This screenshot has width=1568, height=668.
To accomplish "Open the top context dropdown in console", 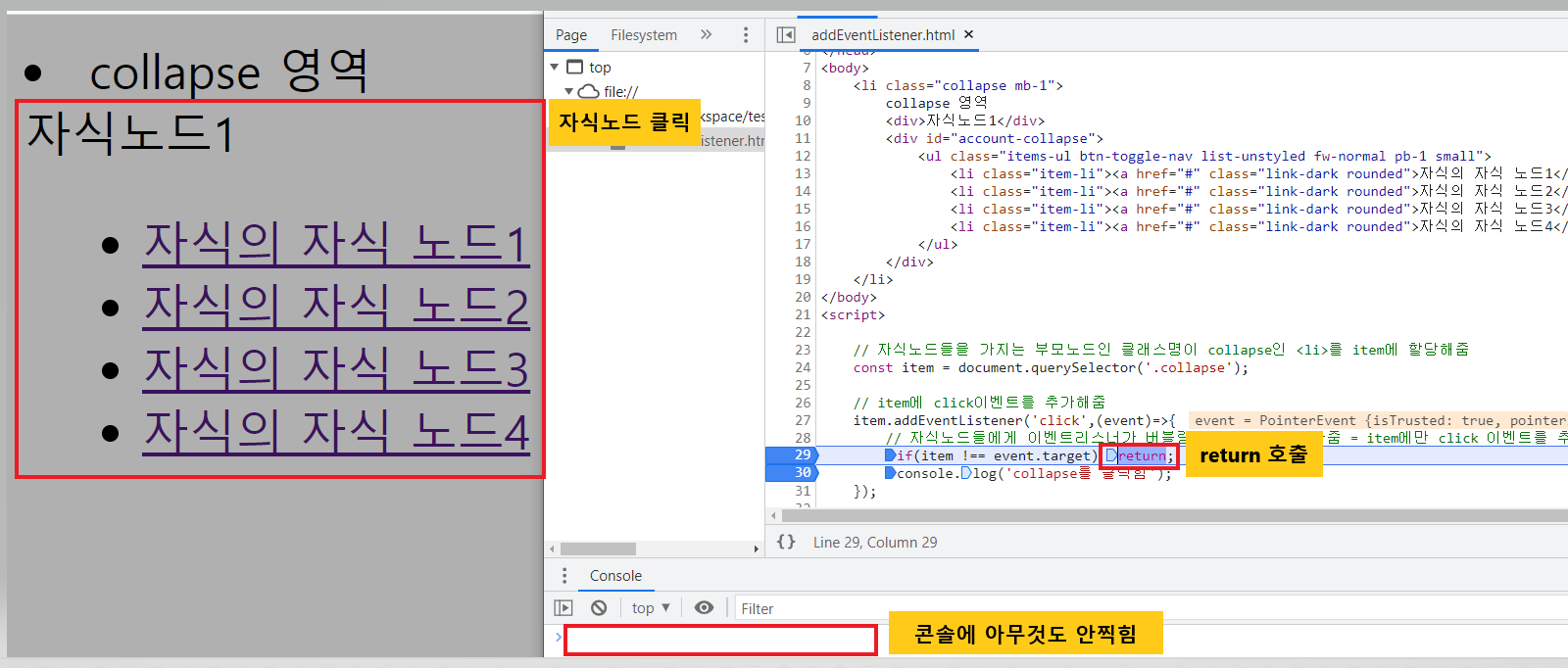I will coord(651,607).
